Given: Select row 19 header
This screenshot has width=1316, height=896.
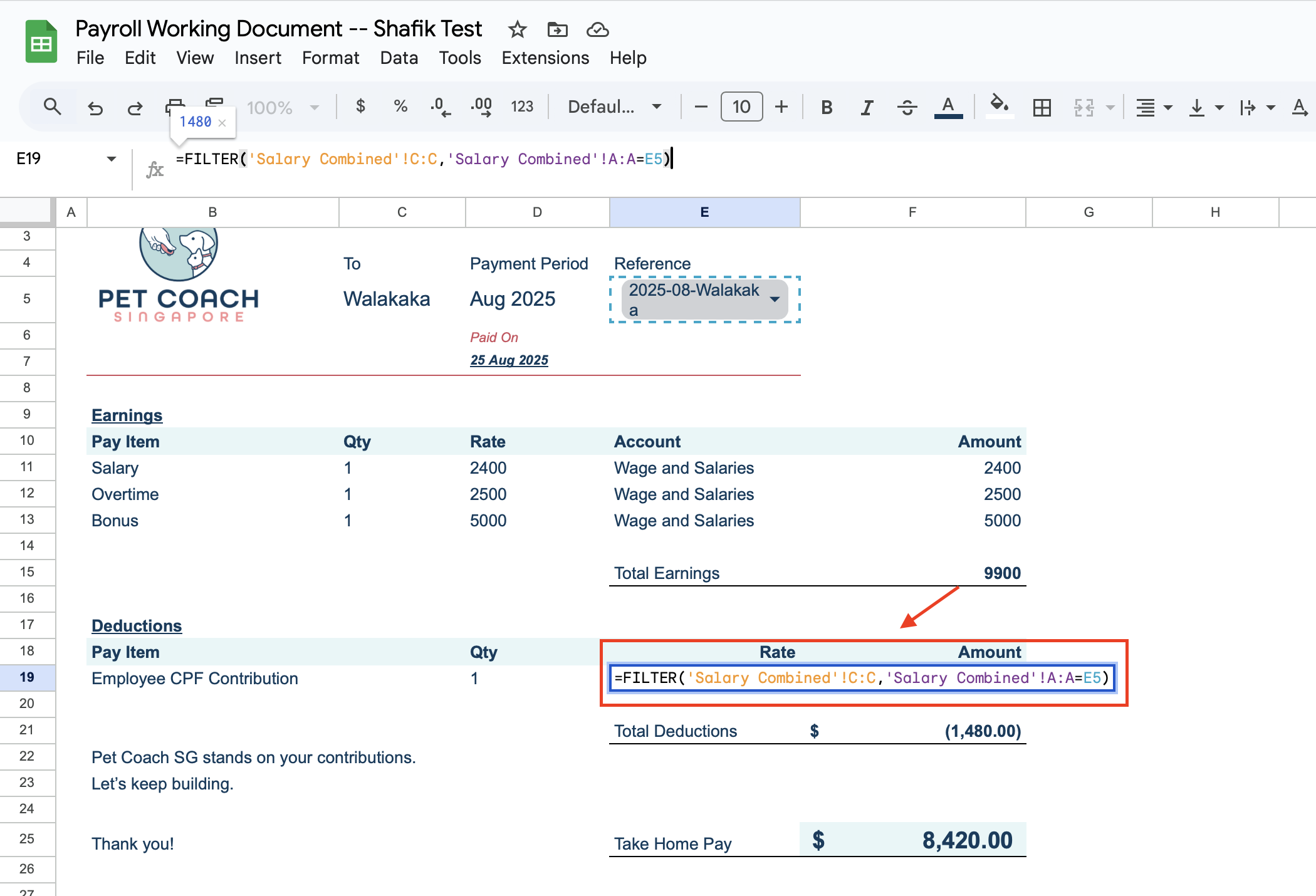Looking at the screenshot, I should click(27, 677).
